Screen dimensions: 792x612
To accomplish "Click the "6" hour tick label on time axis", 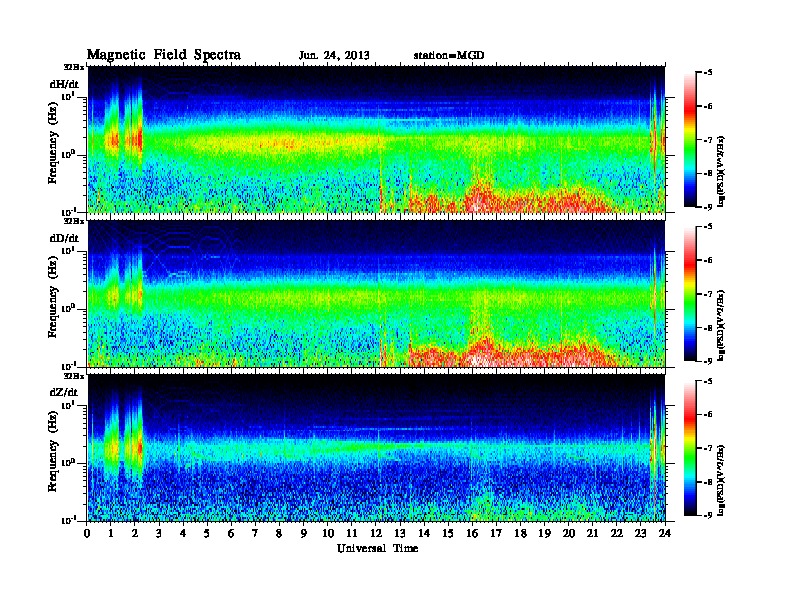I will coord(231,533).
